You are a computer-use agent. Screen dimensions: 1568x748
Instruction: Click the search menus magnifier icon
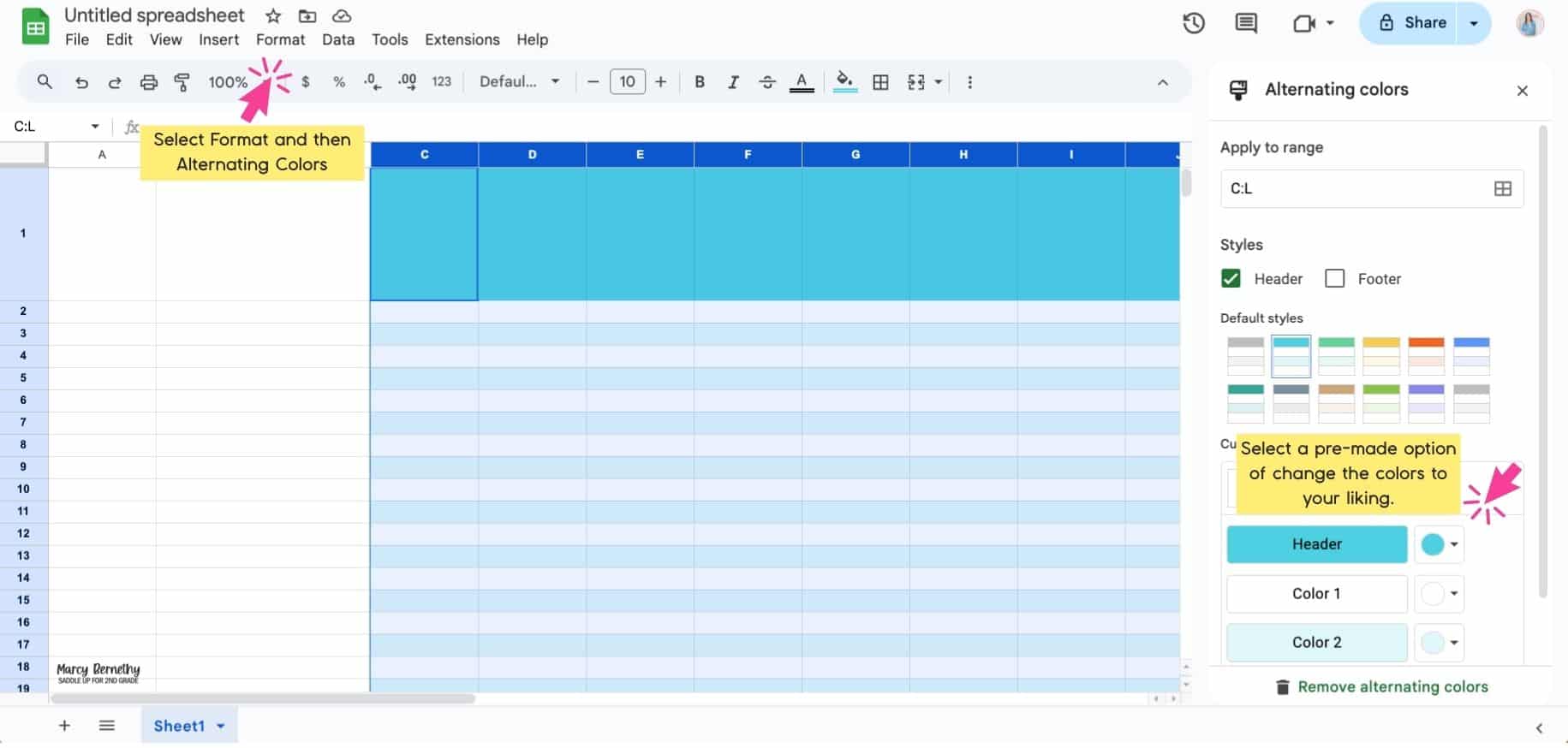pyautogui.click(x=45, y=82)
